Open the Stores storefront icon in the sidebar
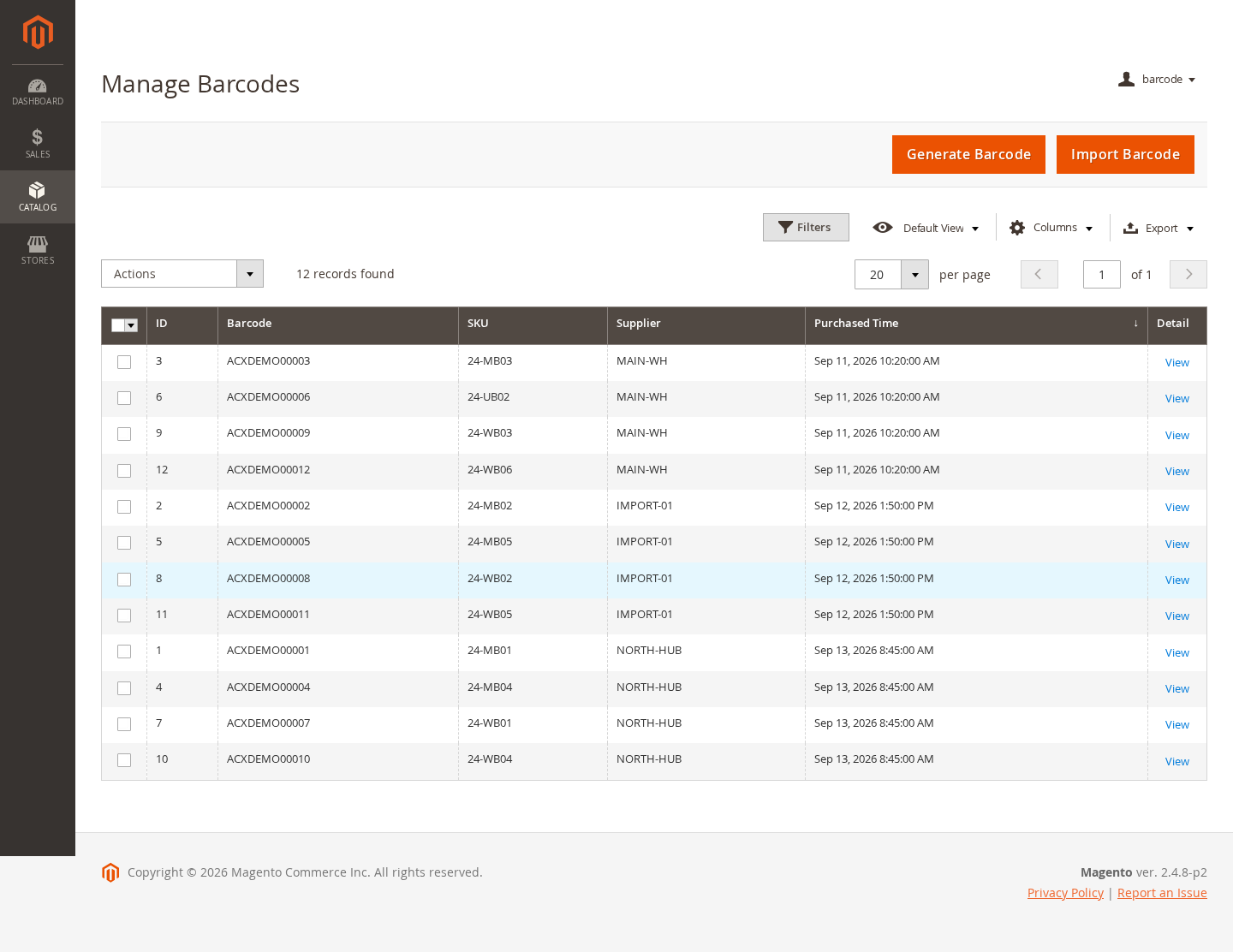Image resolution: width=1233 pixels, height=952 pixels. point(38,244)
